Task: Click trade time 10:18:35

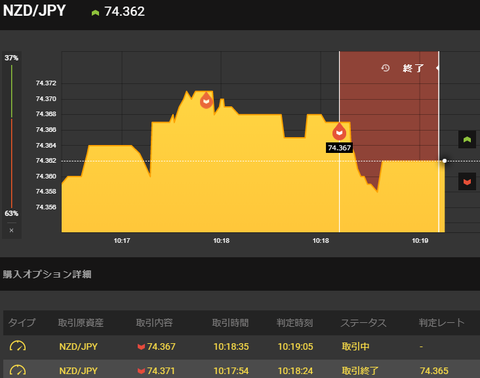Action: point(231,347)
